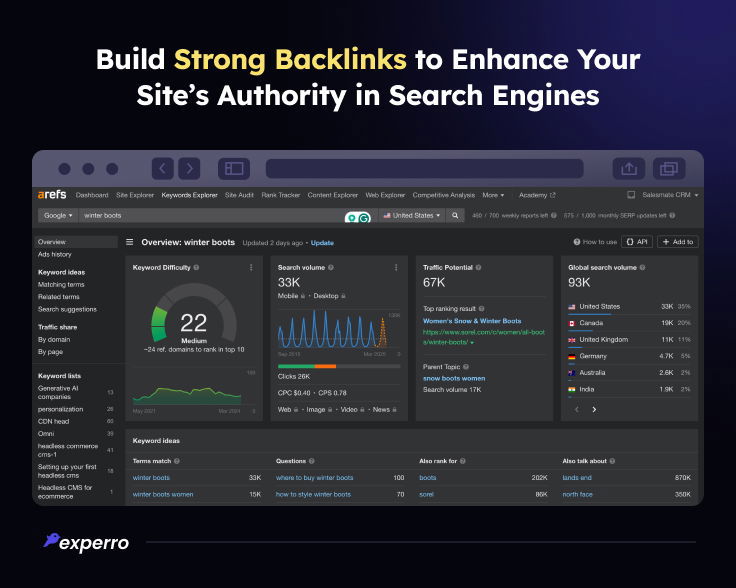This screenshot has height=588, width=736.
Task: Click the clicks distribution color bar
Action: [339, 366]
